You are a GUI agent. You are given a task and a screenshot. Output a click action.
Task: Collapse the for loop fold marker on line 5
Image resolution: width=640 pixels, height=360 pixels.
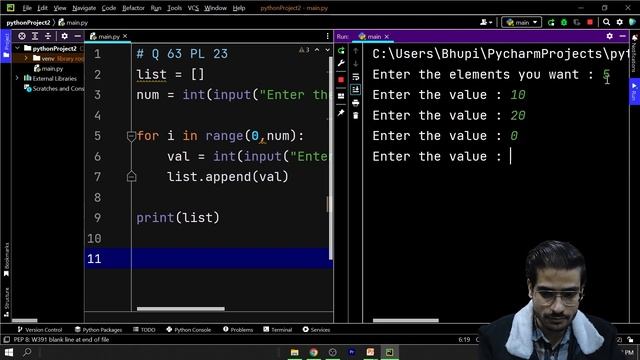(131, 136)
